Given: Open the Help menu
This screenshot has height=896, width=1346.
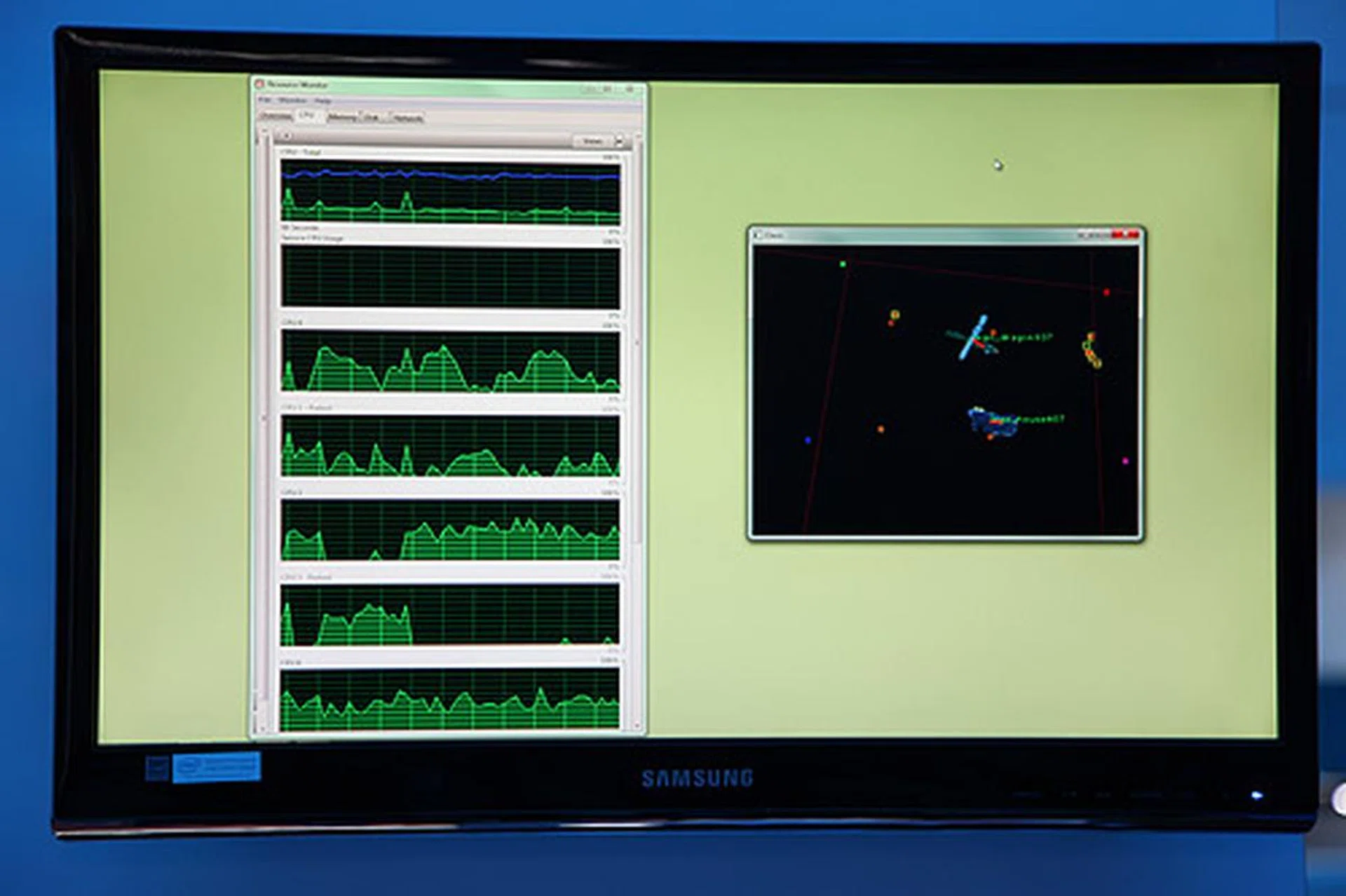Looking at the screenshot, I should pyautogui.click(x=322, y=102).
